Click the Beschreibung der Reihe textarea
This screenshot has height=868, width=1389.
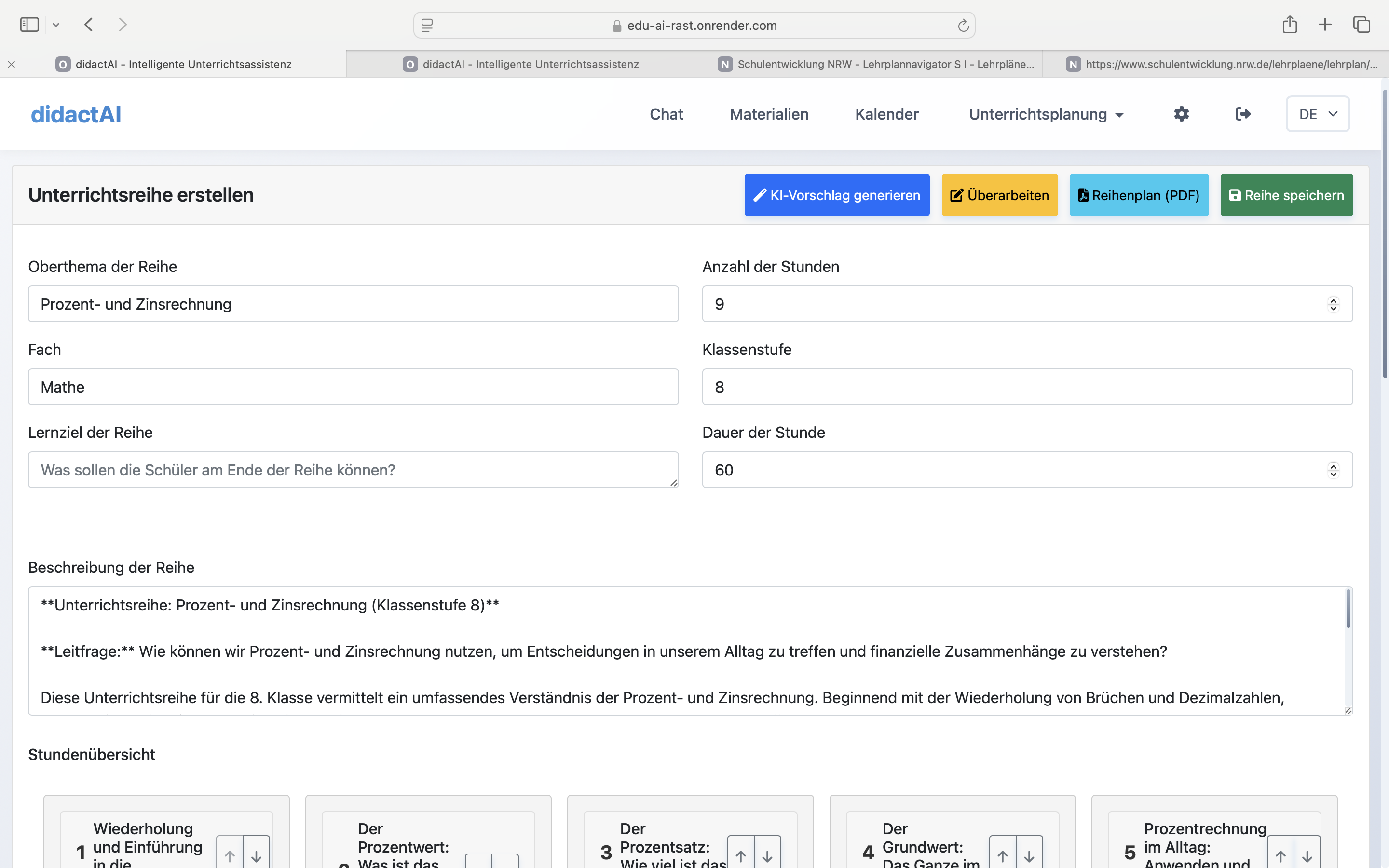(690, 651)
